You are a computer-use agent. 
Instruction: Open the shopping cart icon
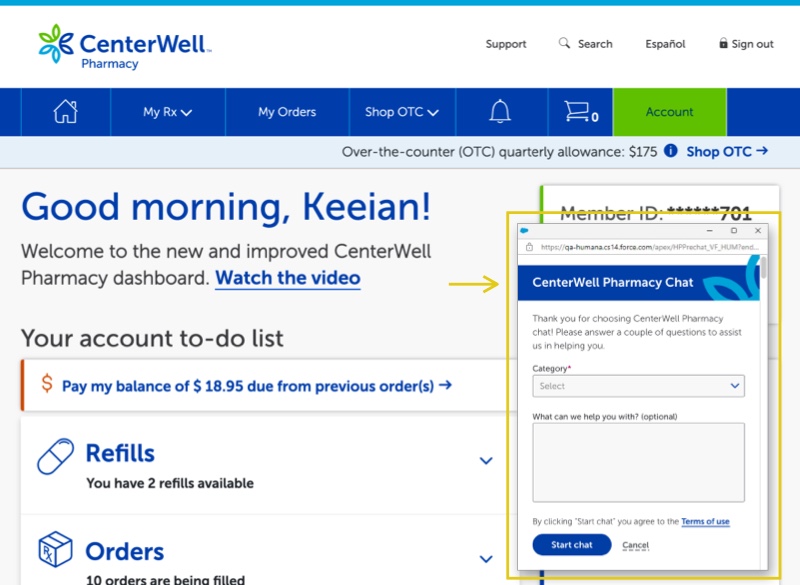coord(581,111)
